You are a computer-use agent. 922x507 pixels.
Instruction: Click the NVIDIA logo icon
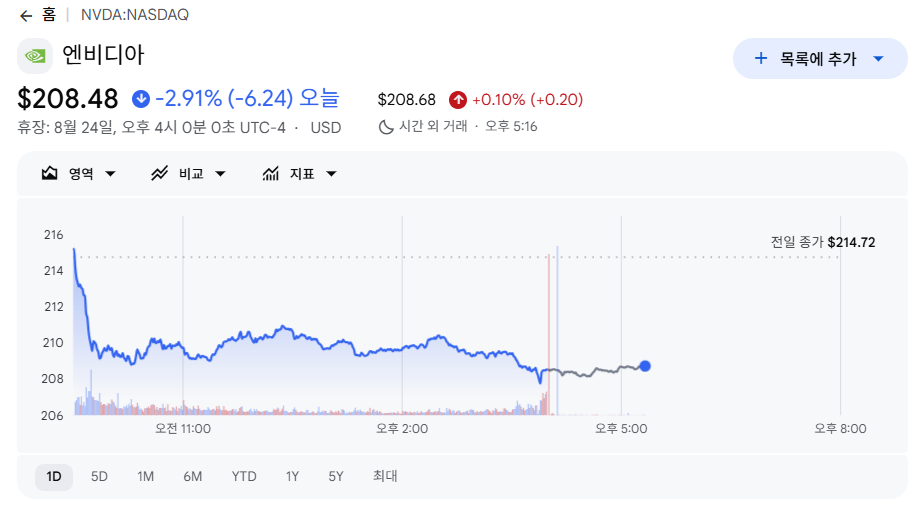click(x=35, y=56)
